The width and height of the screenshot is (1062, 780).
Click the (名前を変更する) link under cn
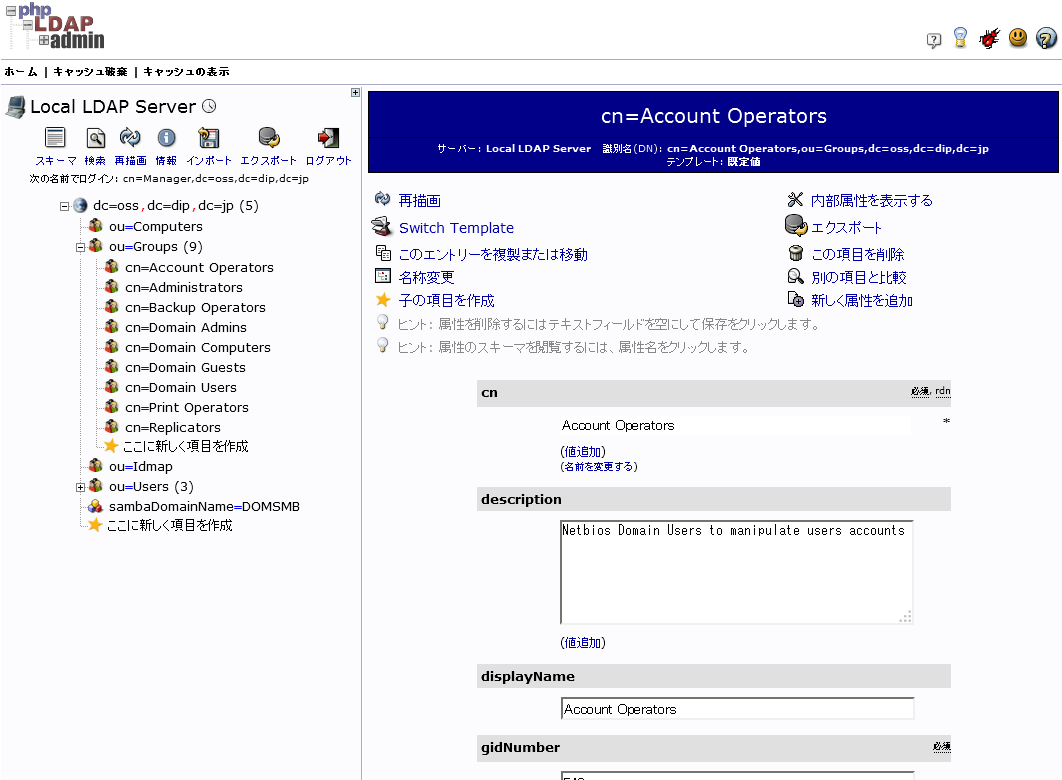tap(599, 467)
